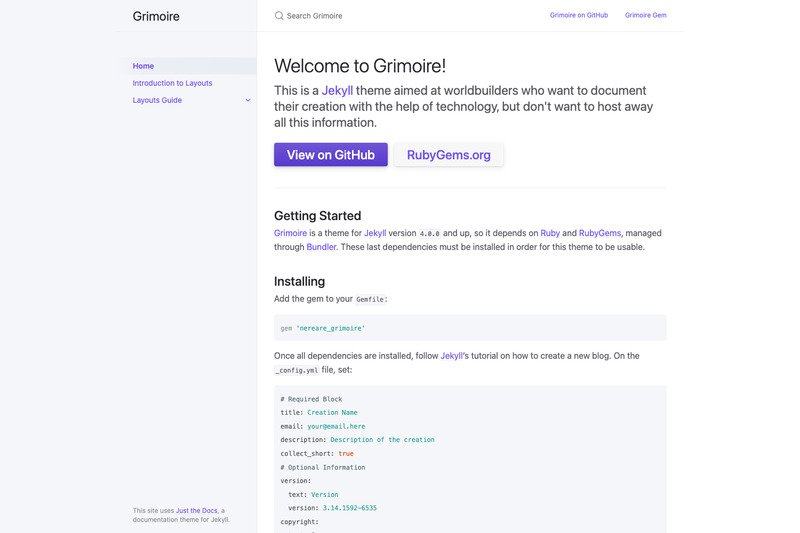Click the RubyGems.org button
800x533 pixels.
(448, 155)
